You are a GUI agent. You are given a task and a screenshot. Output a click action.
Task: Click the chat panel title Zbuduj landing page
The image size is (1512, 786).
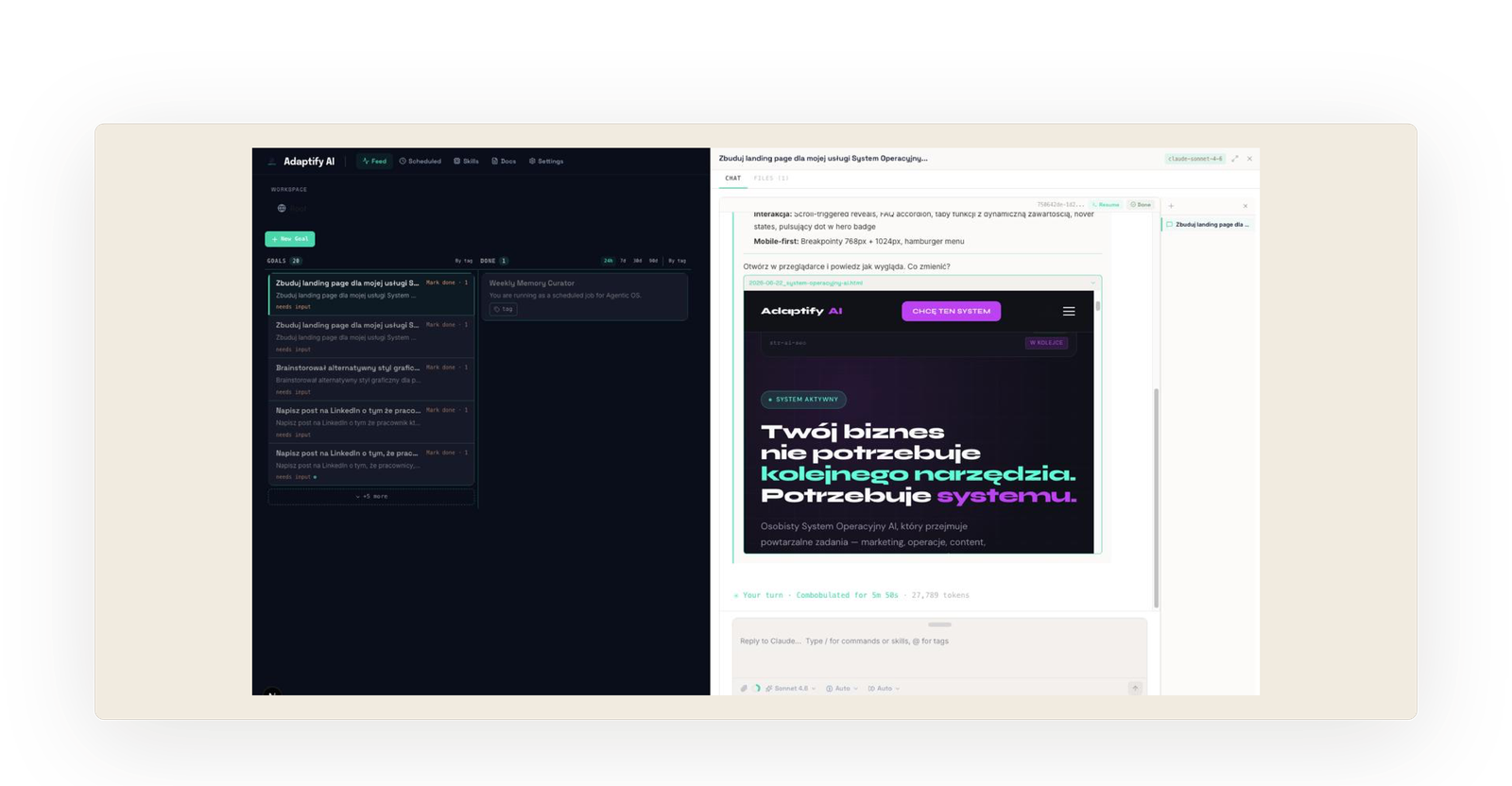click(x=823, y=159)
